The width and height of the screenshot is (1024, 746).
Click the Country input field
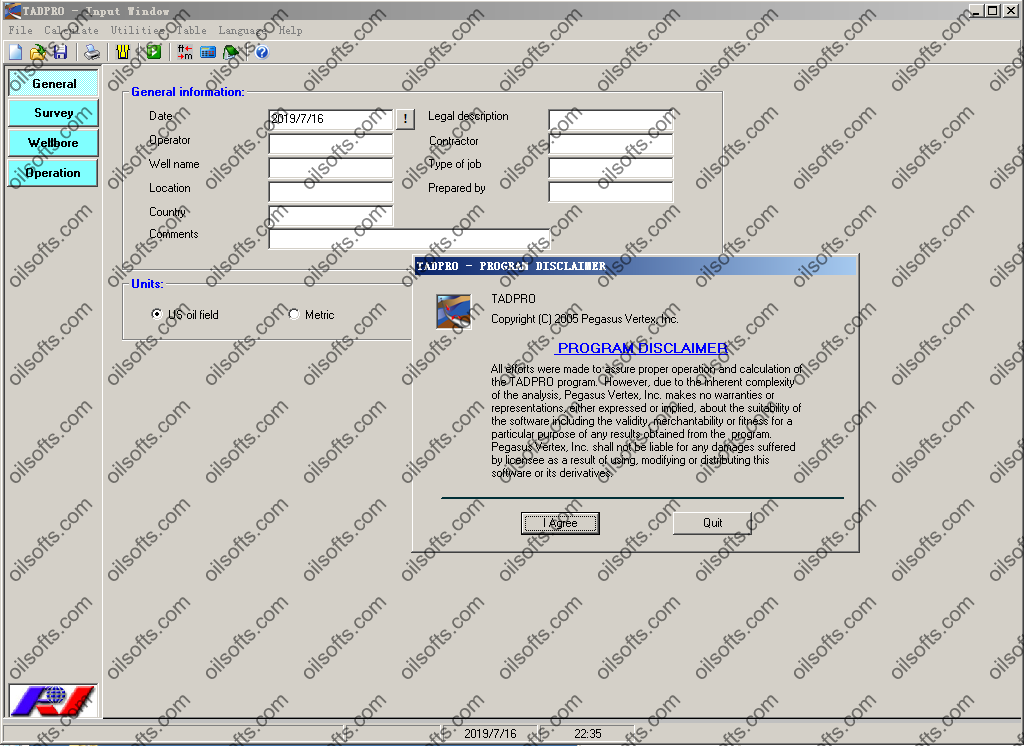pos(330,216)
